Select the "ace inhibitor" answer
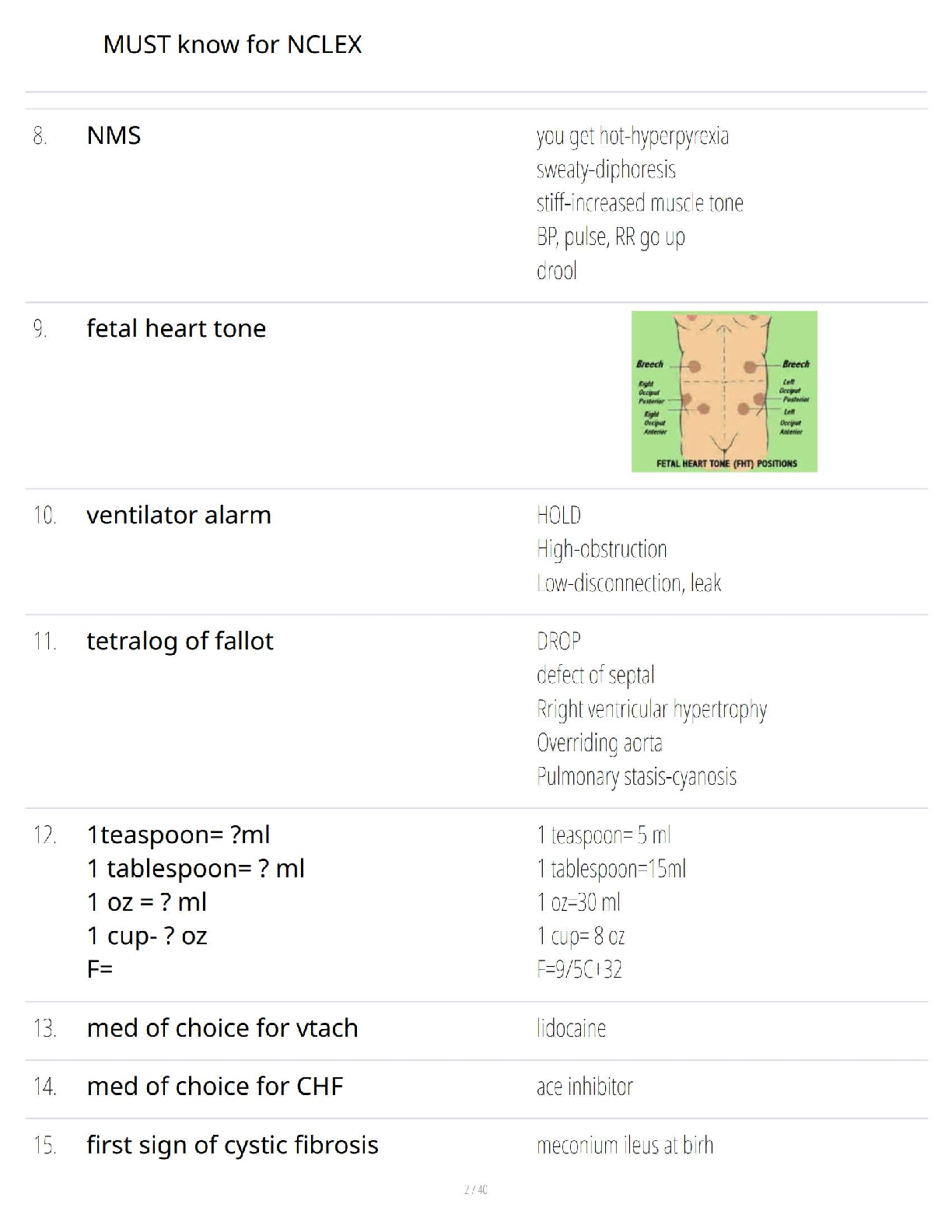The height and width of the screenshot is (1232, 952). 585,1087
